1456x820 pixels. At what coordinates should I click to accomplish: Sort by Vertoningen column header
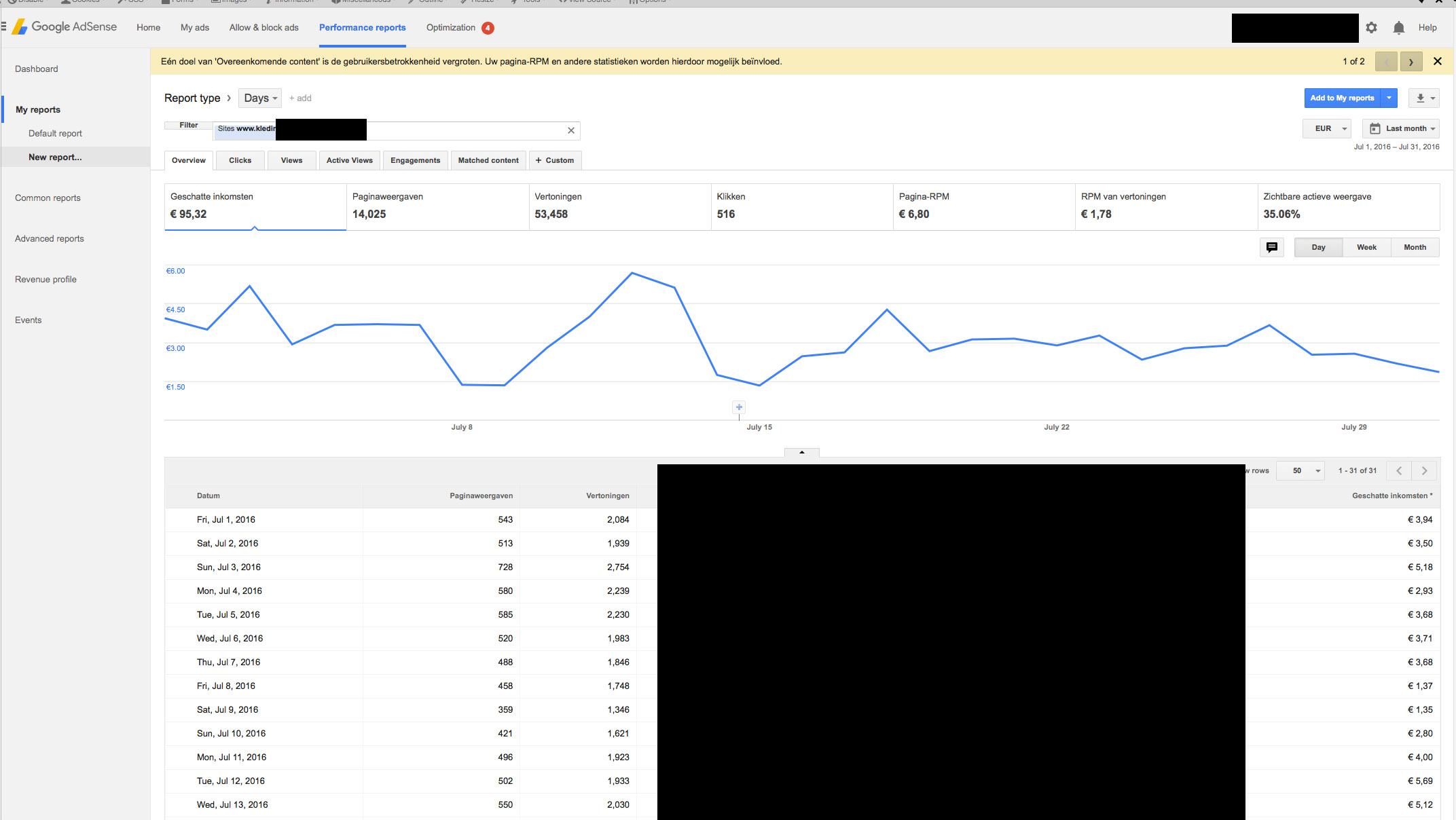[x=608, y=496]
